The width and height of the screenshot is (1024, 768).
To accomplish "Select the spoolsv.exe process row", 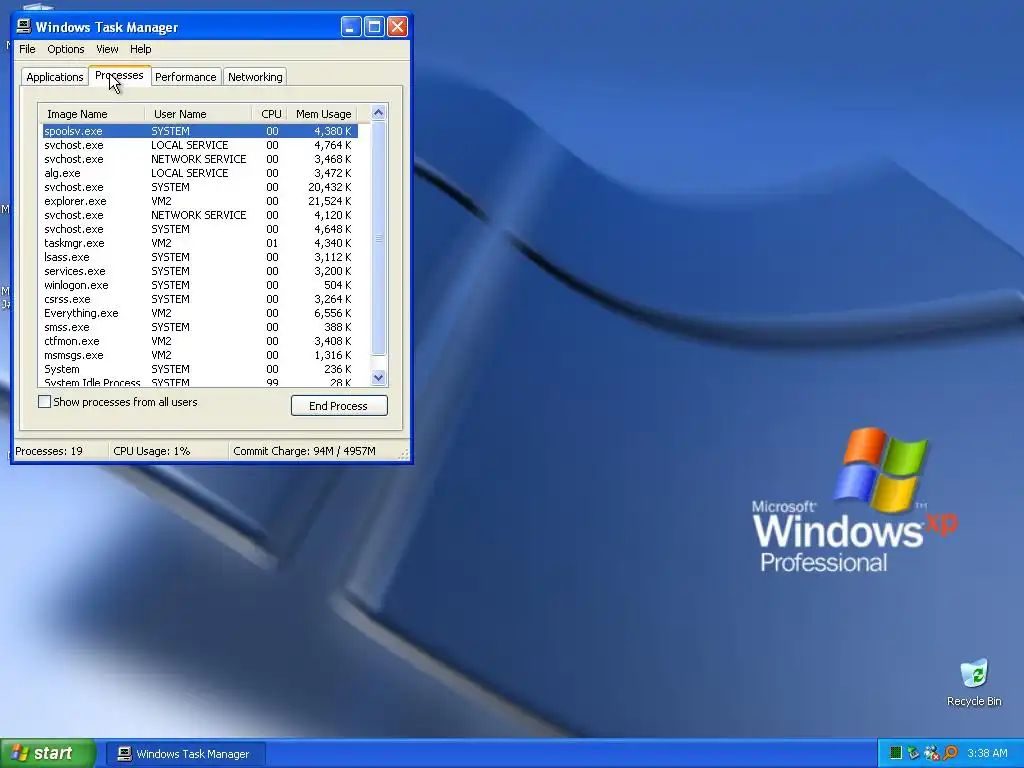I will pos(200,131).
